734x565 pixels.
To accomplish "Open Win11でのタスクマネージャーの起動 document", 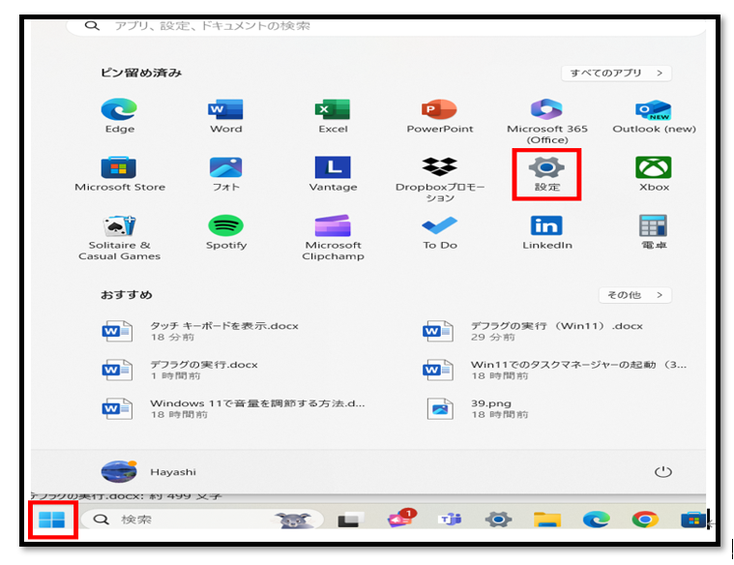I will click(x=554, y=370).
